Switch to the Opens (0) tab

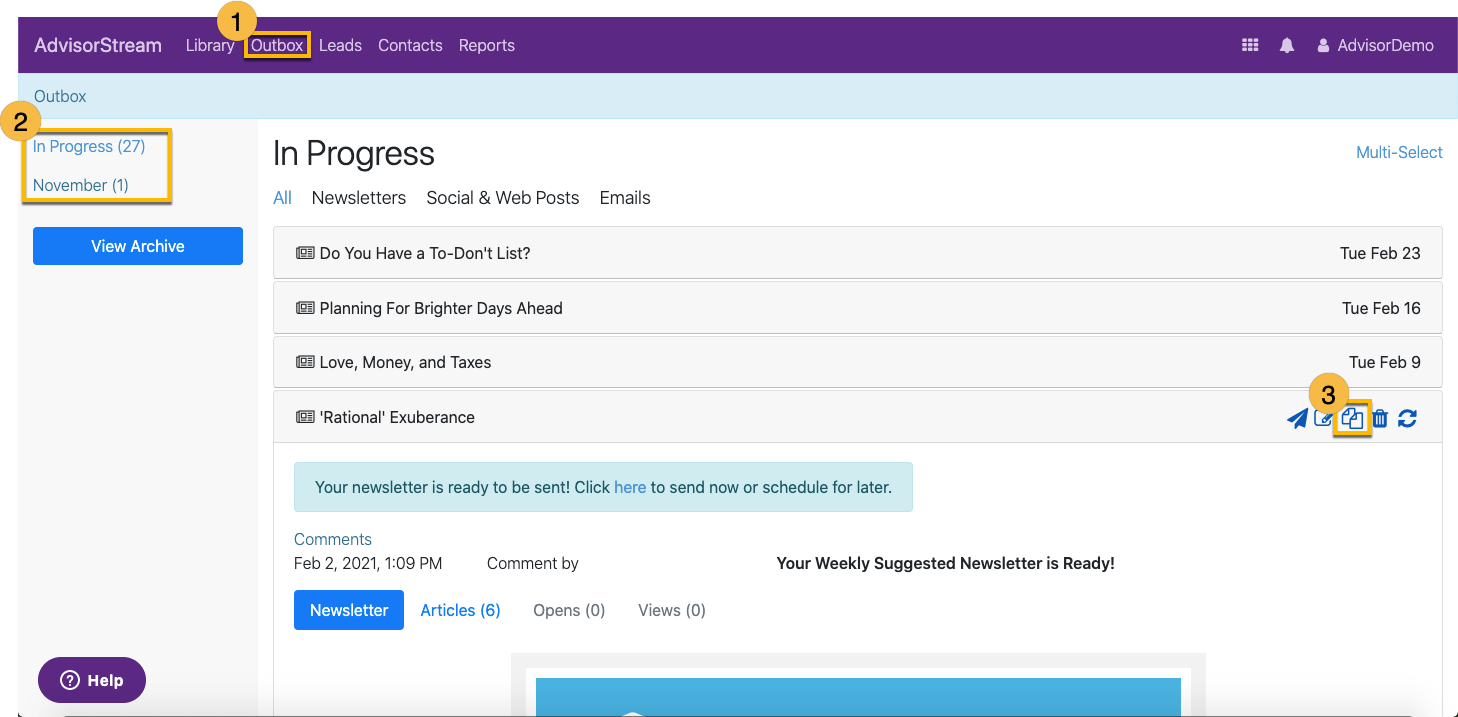pyautogui.click(x=569, y=610)
